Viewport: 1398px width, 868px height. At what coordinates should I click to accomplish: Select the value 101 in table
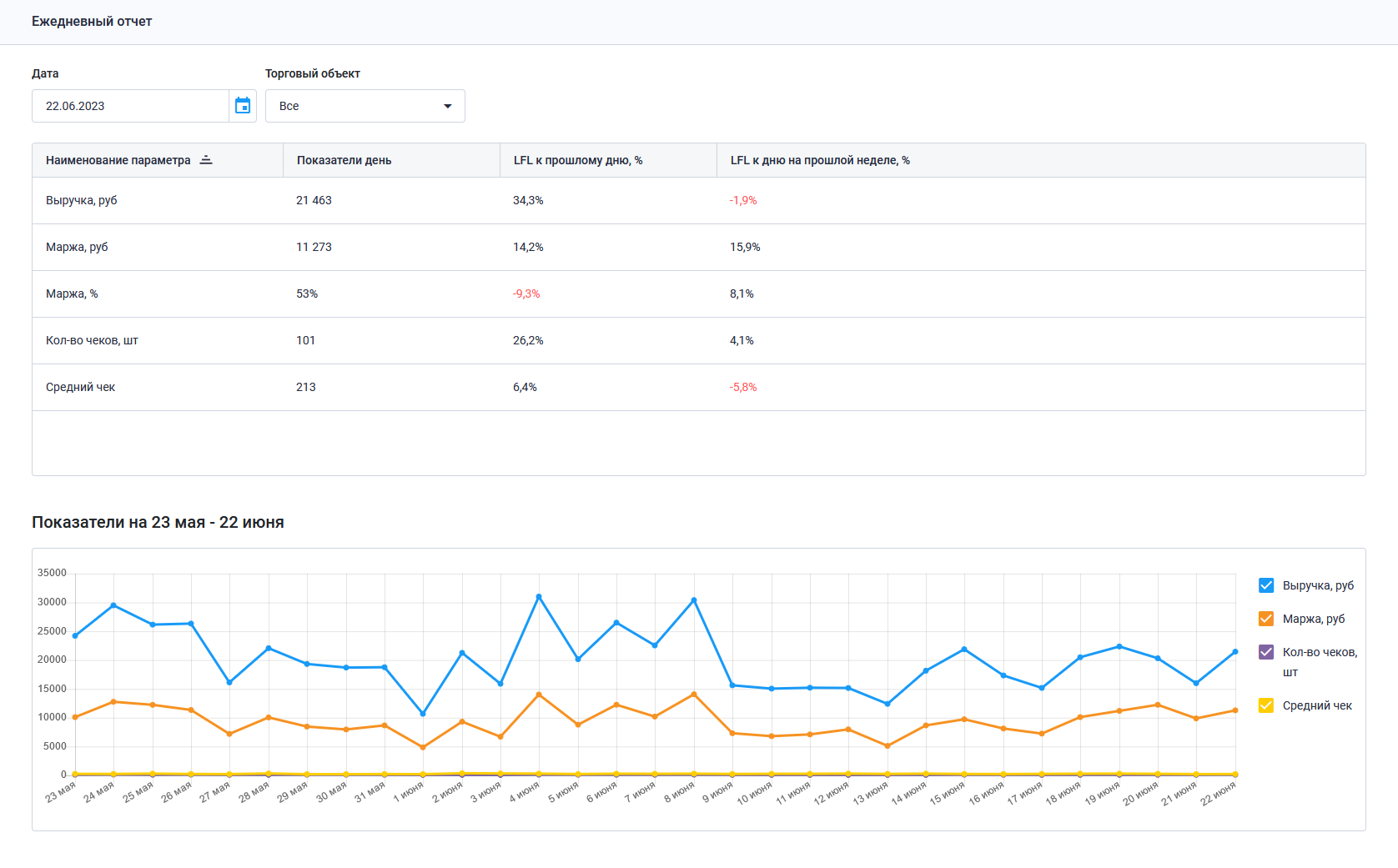click(305, 340)
